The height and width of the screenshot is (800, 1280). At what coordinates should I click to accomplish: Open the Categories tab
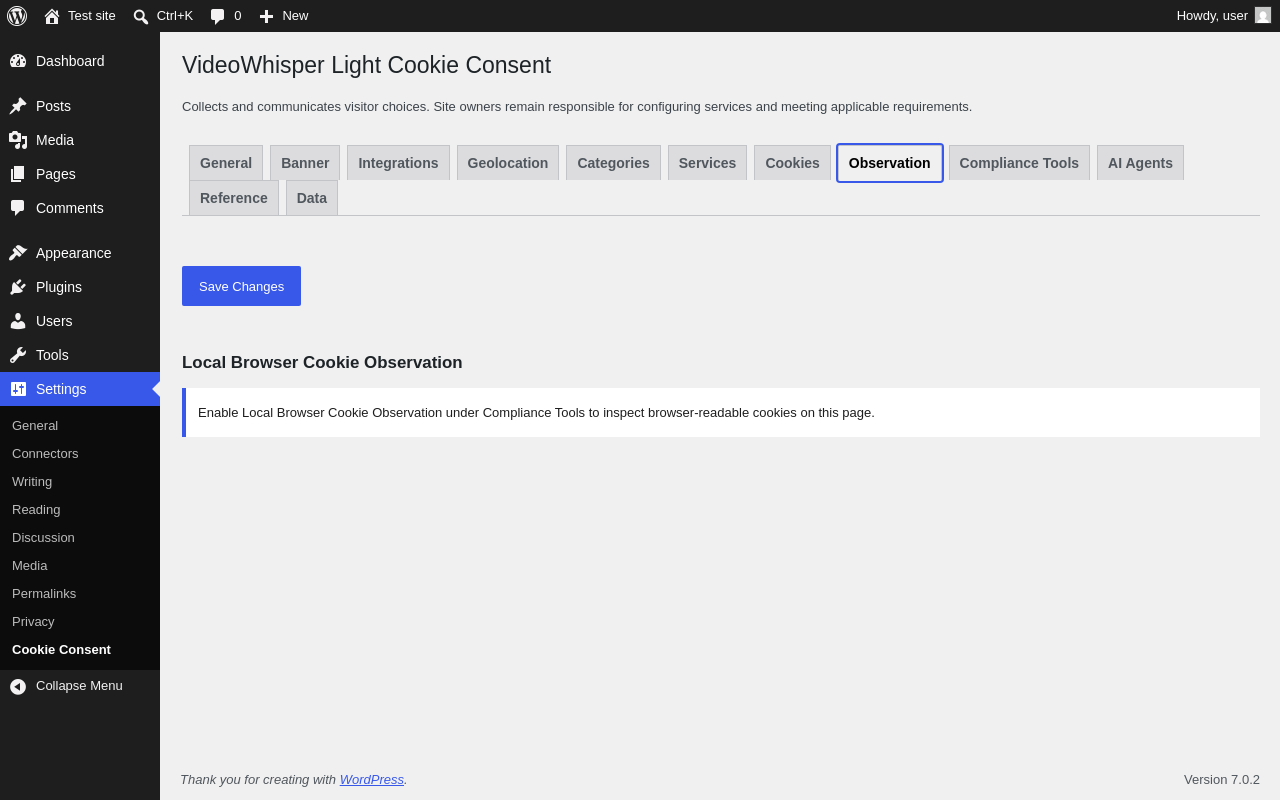click(613, 163)
